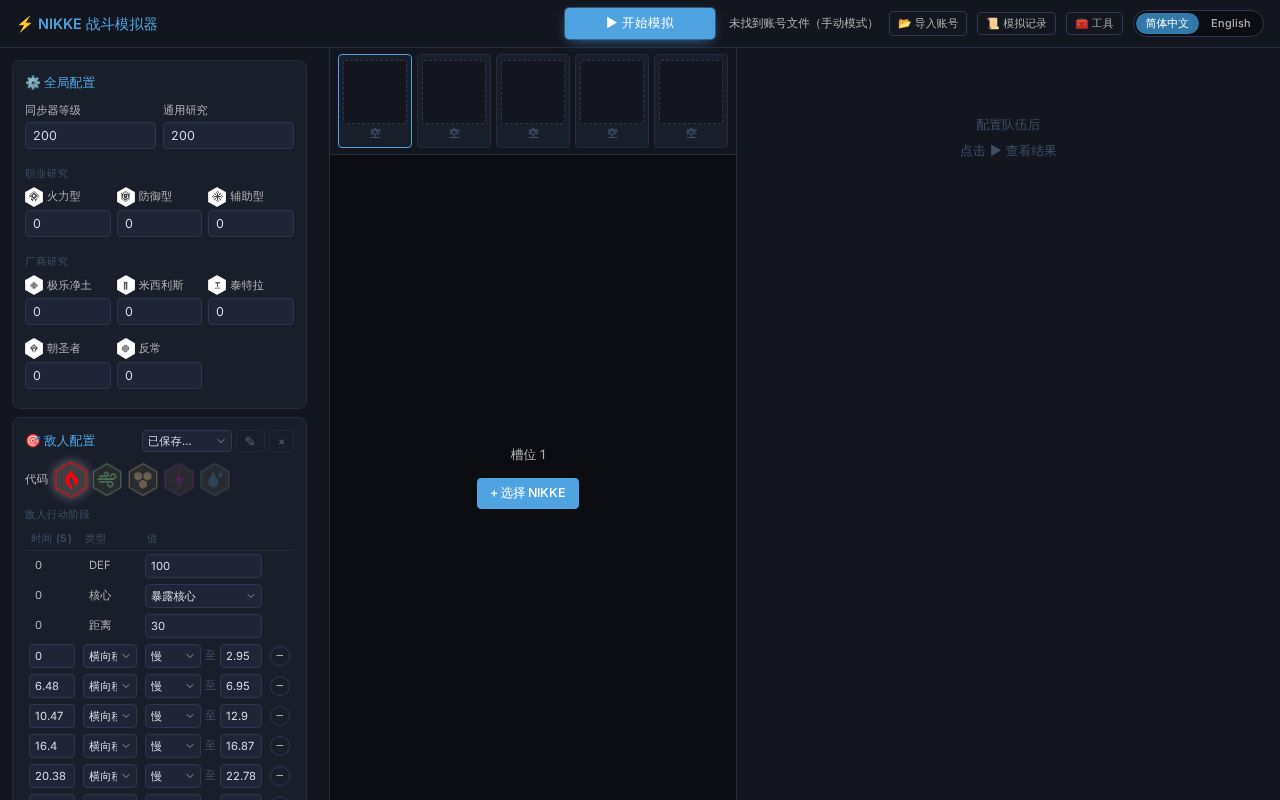Select the wind element code icon
Screen dimensions: 1280x800
pyautogui.click(x=107, y=480)
